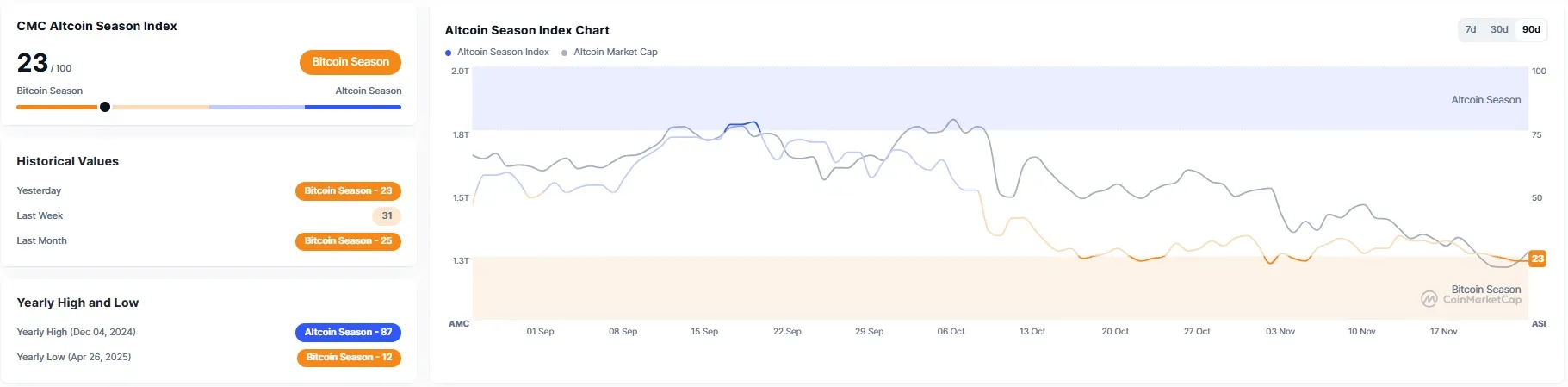Click the orange 23 current value marker

coord(1537,259)
